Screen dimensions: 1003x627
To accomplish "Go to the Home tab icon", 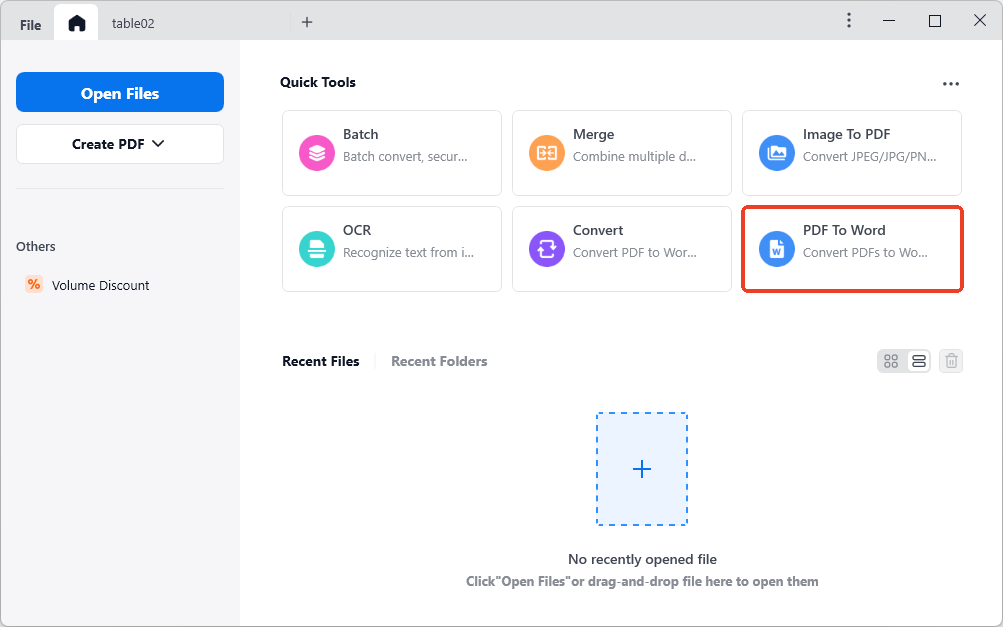I will click(77, 23).
